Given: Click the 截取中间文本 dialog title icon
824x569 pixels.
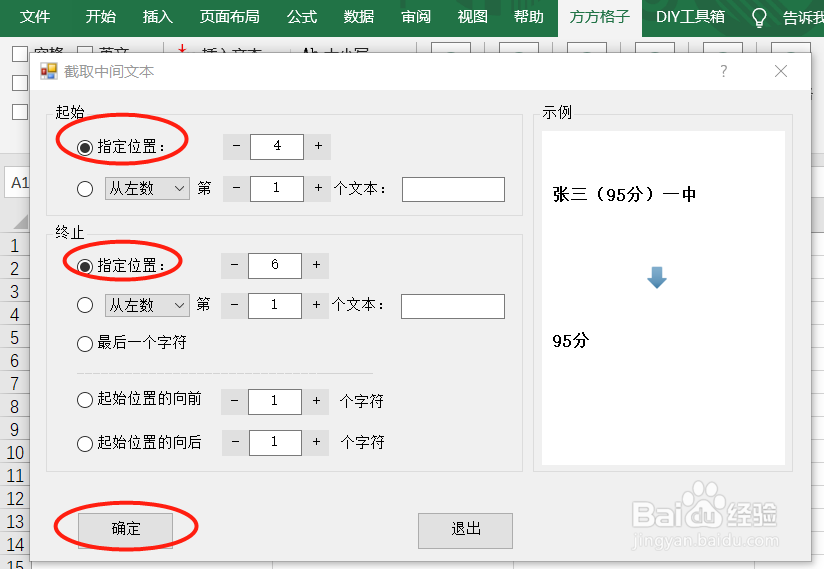Looking at the screenshot, I should point(49,71).
